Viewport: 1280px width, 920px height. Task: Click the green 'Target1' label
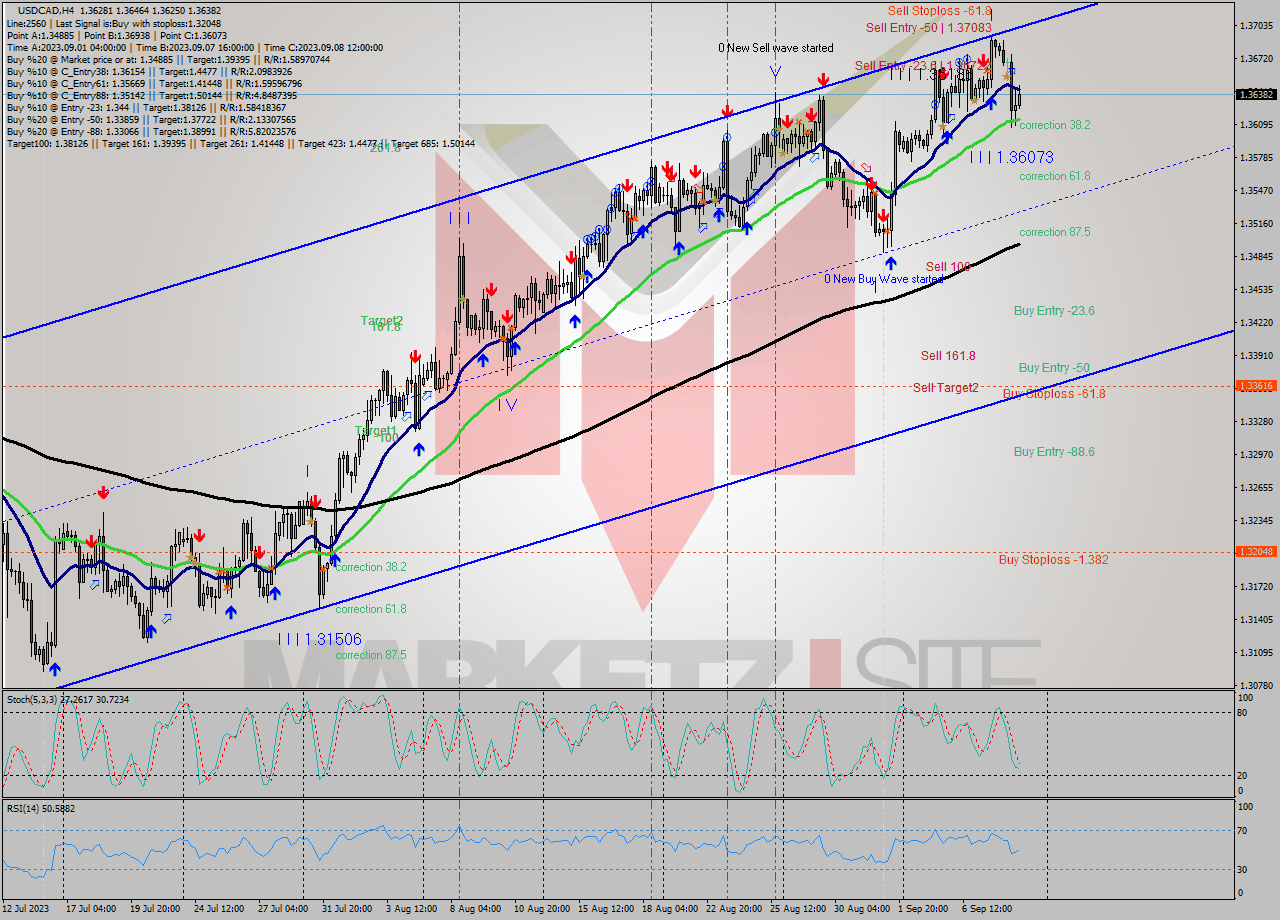(x=375, y=431)
